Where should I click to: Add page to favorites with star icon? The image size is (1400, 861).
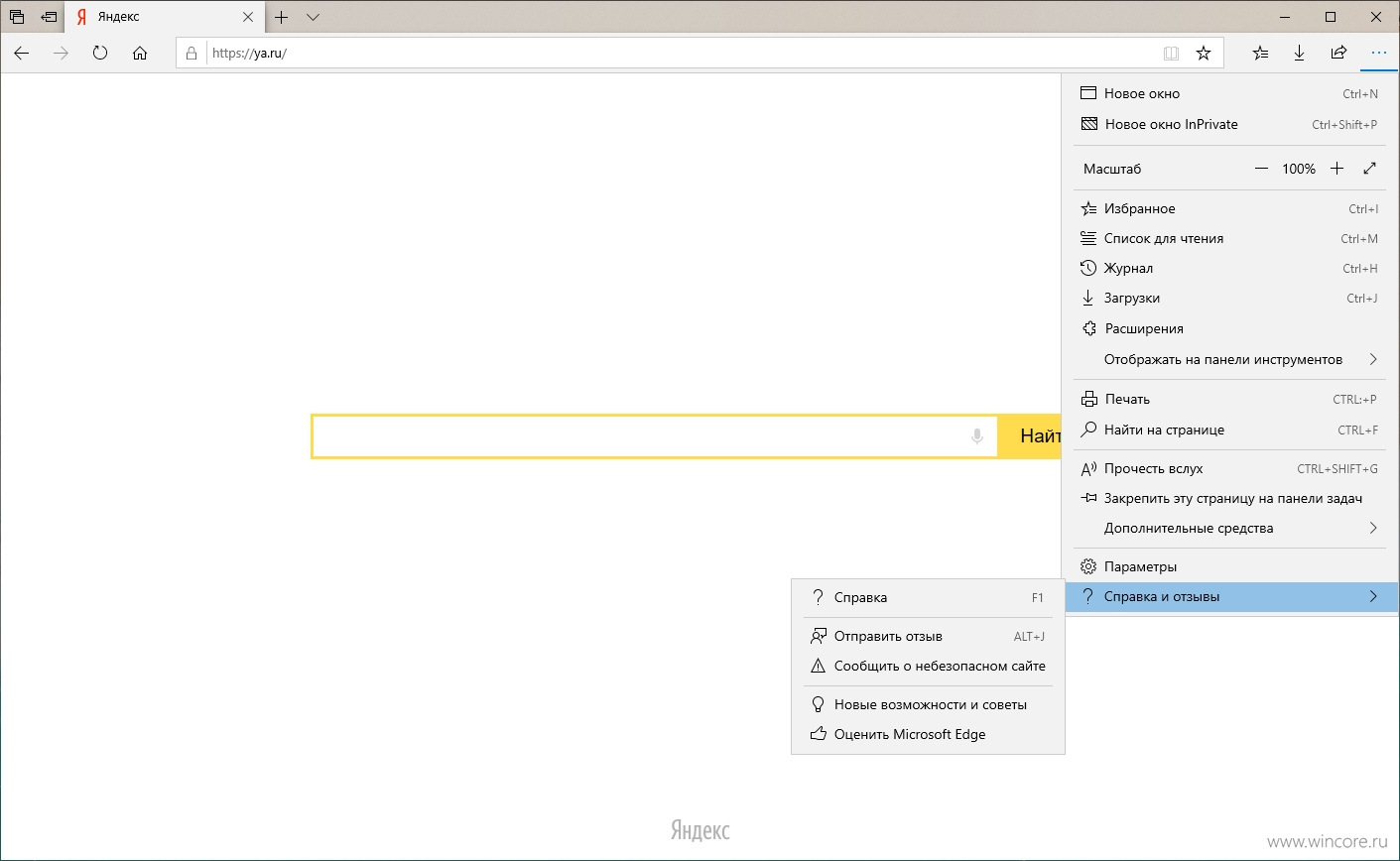pos(1204,54)
